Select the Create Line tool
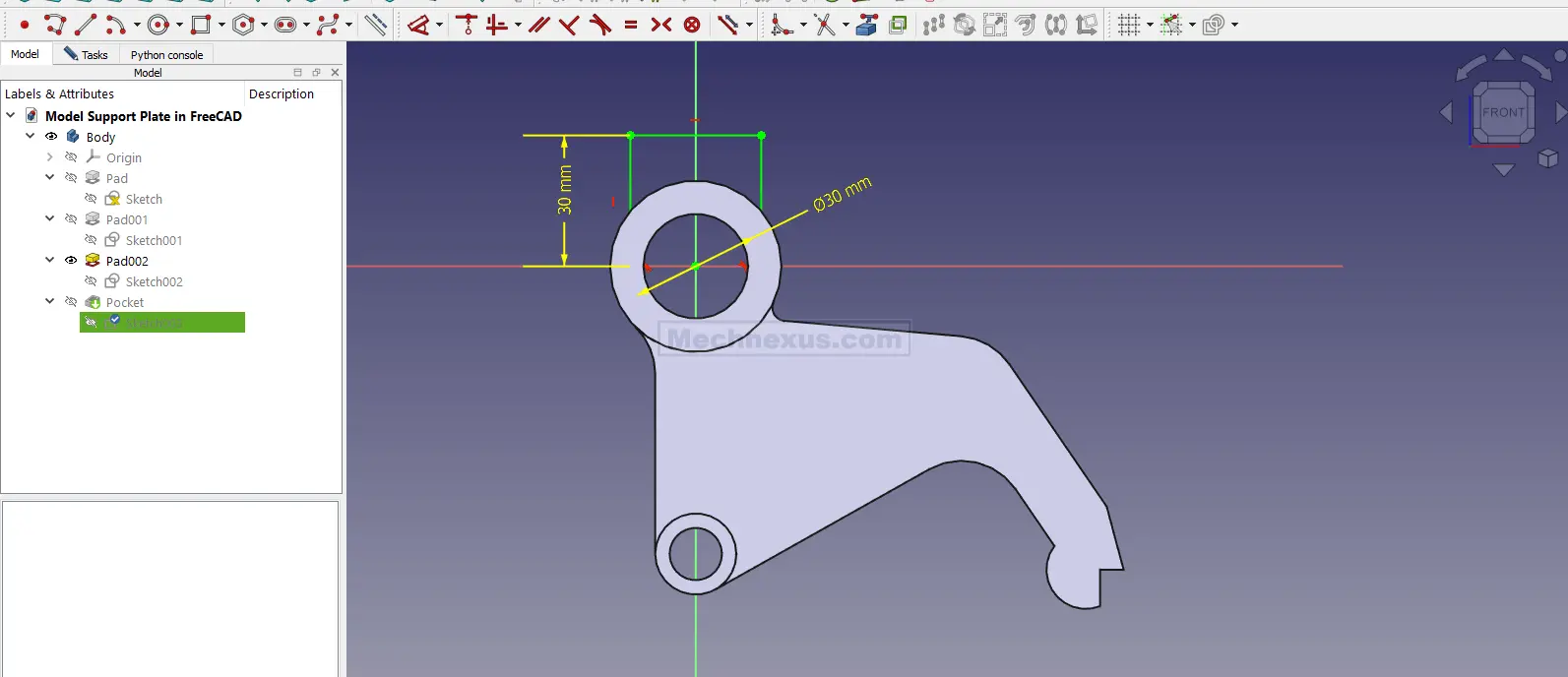 pos(86,25)
